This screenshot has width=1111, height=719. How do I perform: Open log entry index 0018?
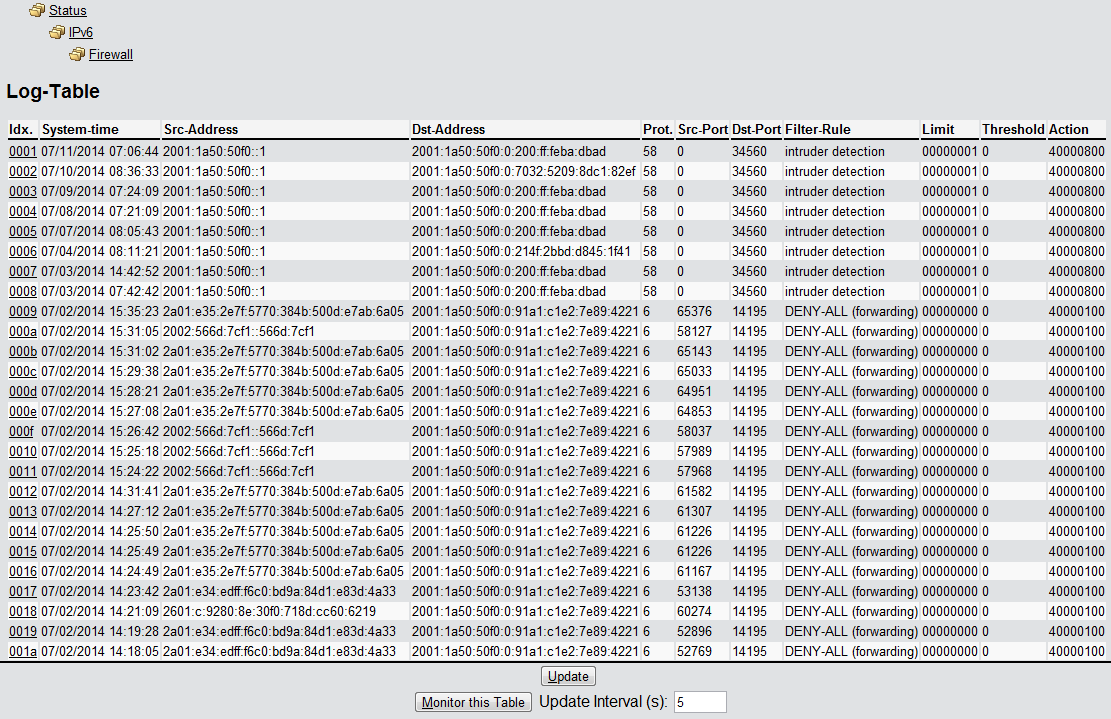tap(22, 612)
